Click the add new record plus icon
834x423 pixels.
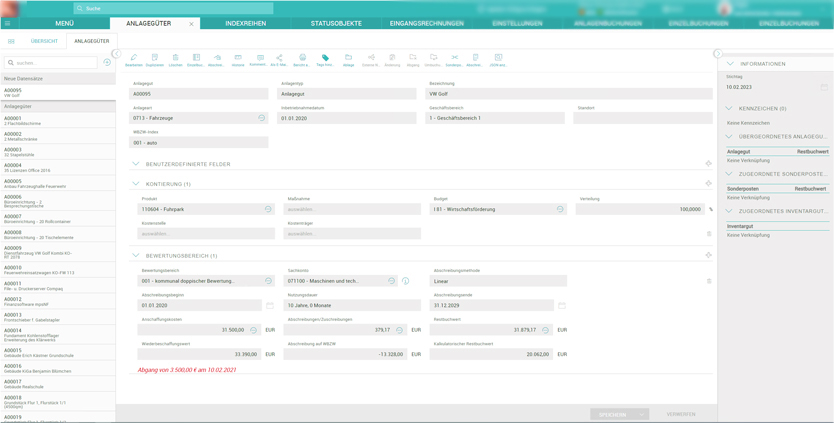(107, 63)
